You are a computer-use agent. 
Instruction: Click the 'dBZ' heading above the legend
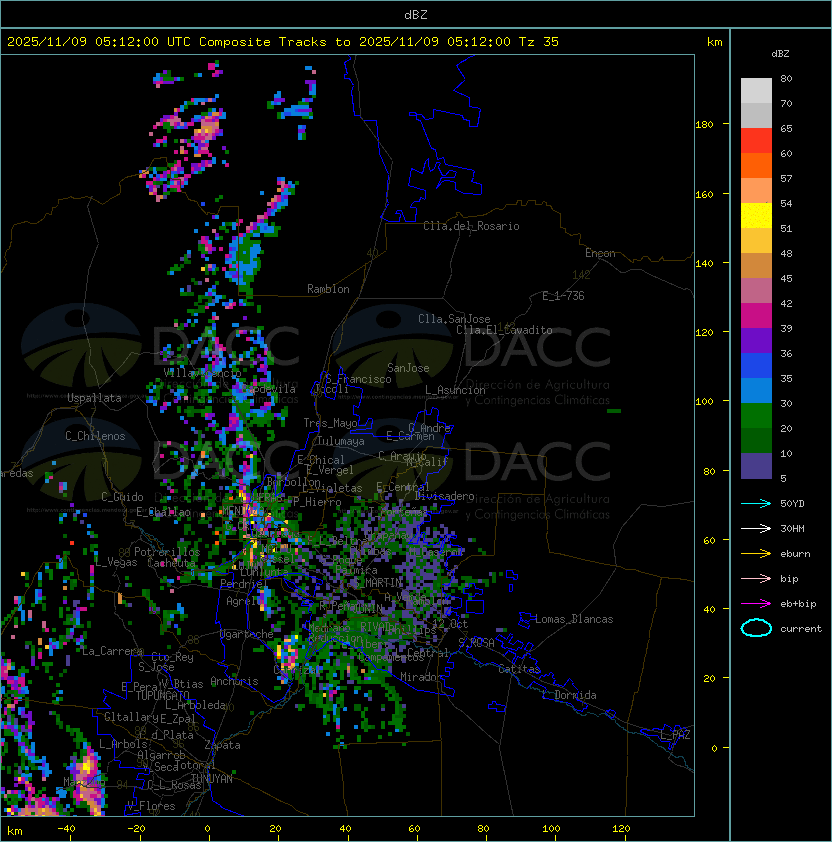pyautogui.click(x=780, y=54)
